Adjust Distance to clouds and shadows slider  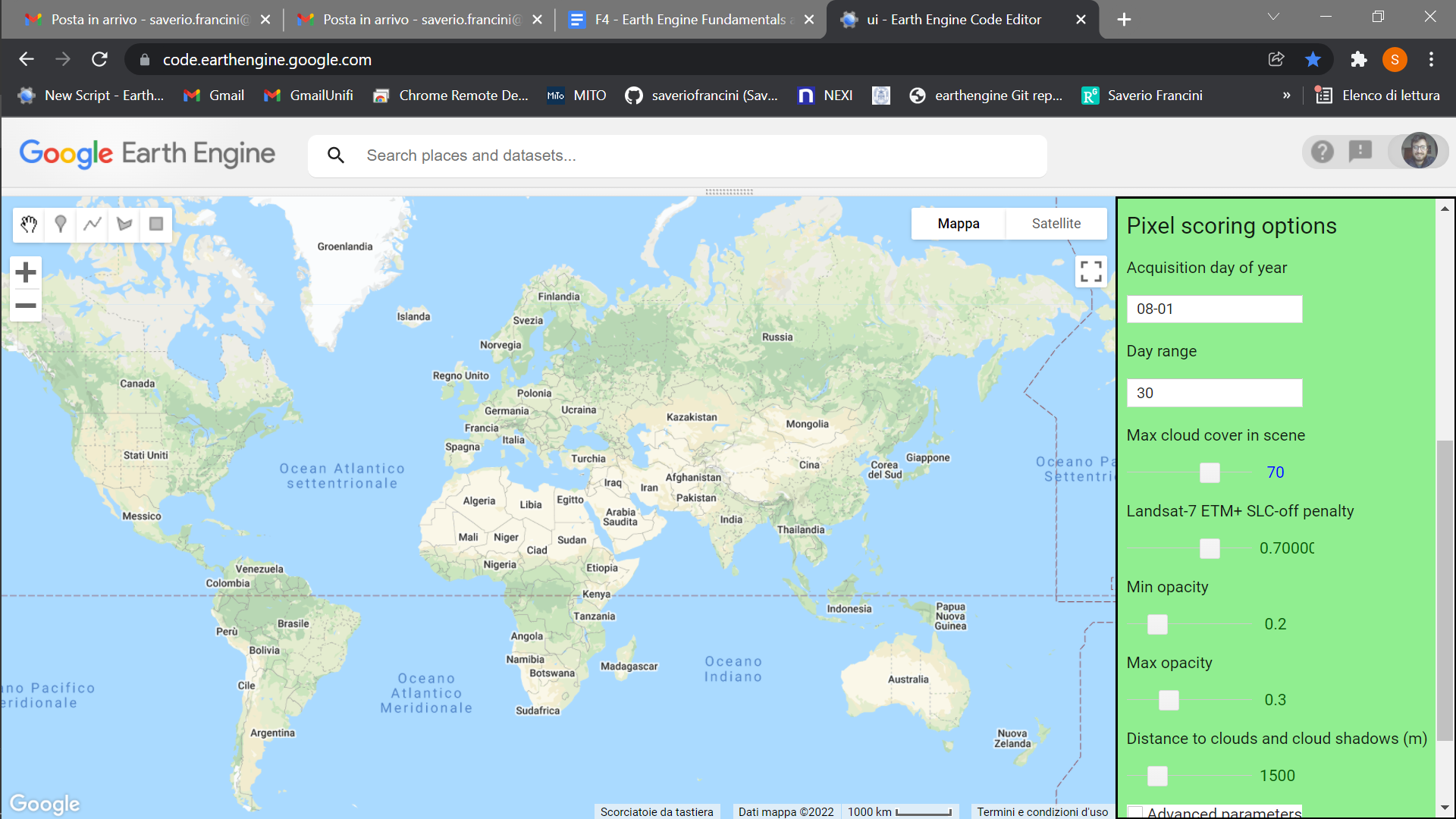pos(1157,776)
